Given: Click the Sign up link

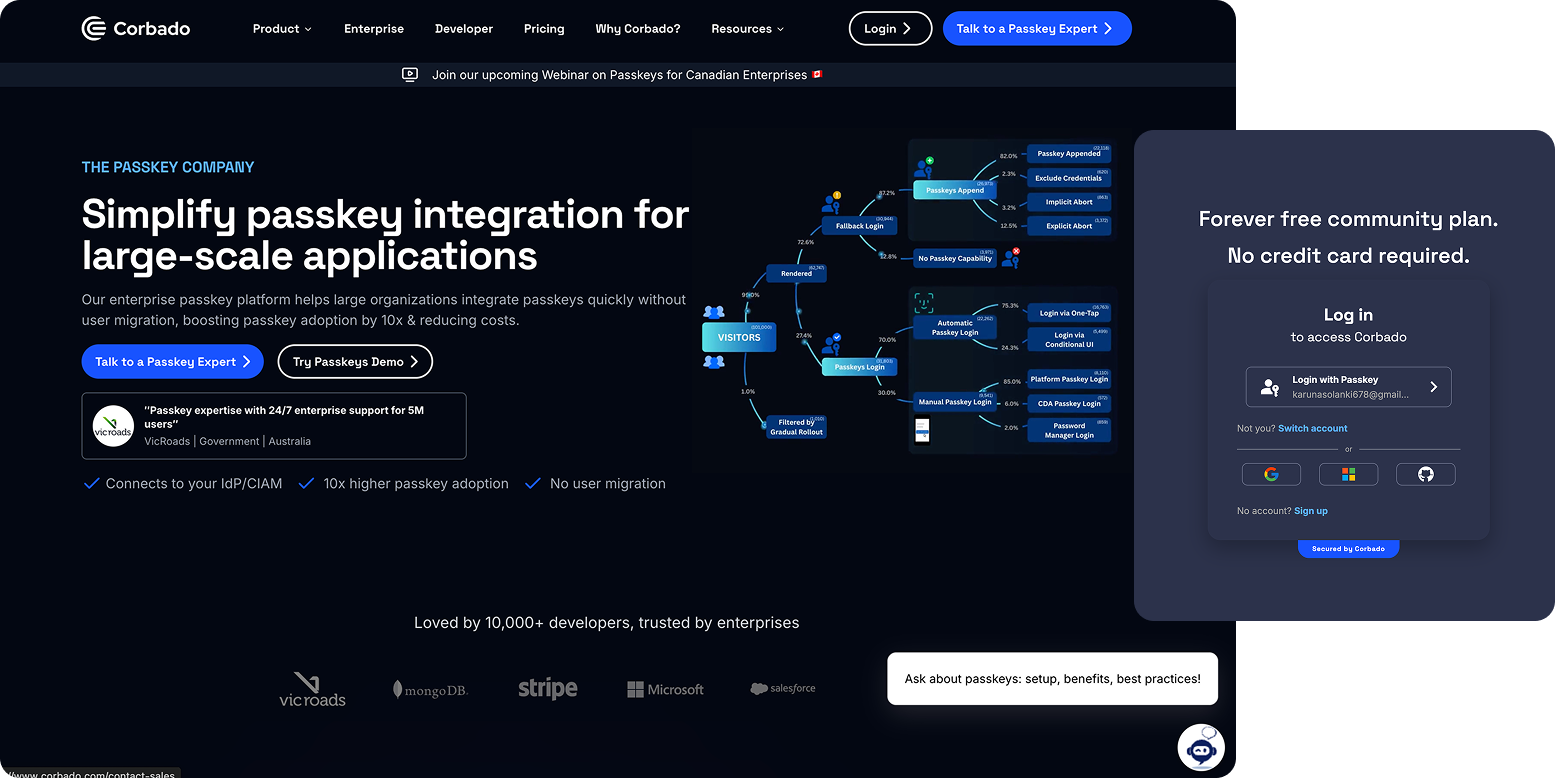Looking at the screenshot, I should click(x=1311, y=511).
